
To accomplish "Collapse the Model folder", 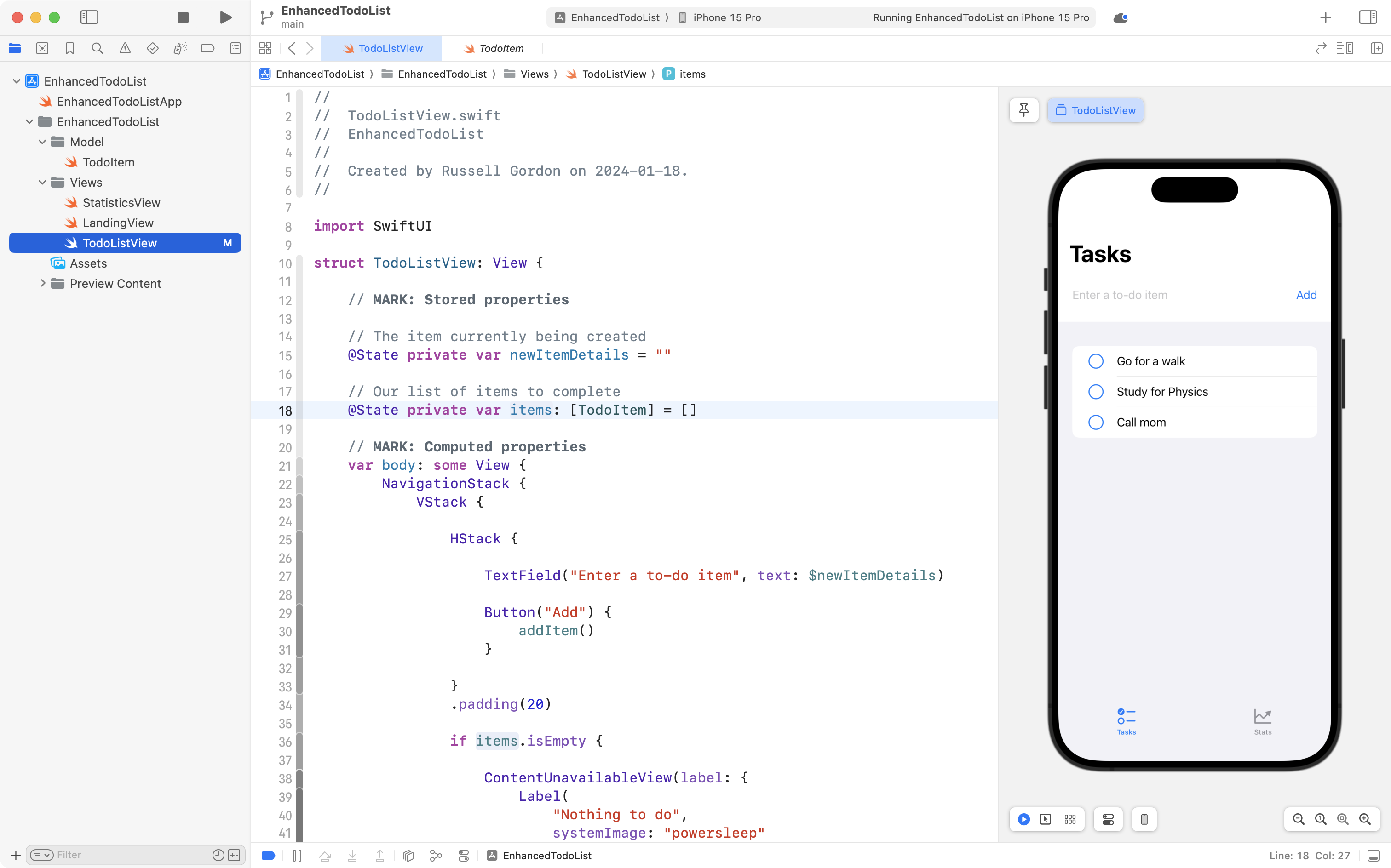I will 41,142.
